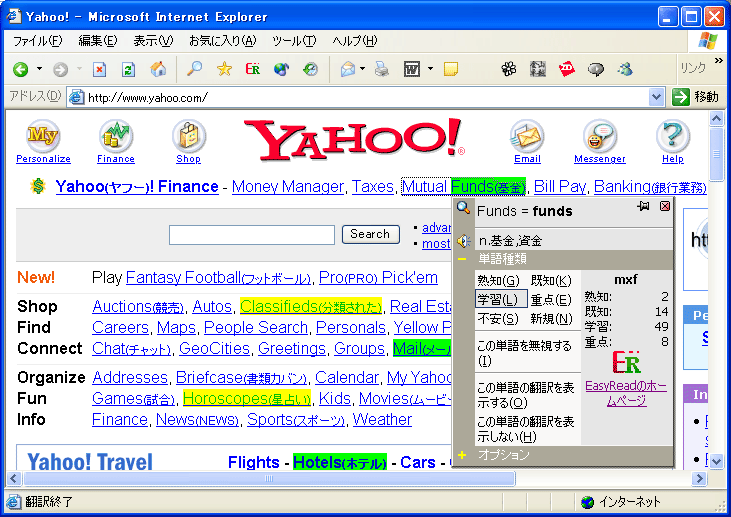The width and height of the screenshot is (731, 517).
Task: Open Yahoo Personalize My icon
Action: pyautogui.click(x=43, y=136)
